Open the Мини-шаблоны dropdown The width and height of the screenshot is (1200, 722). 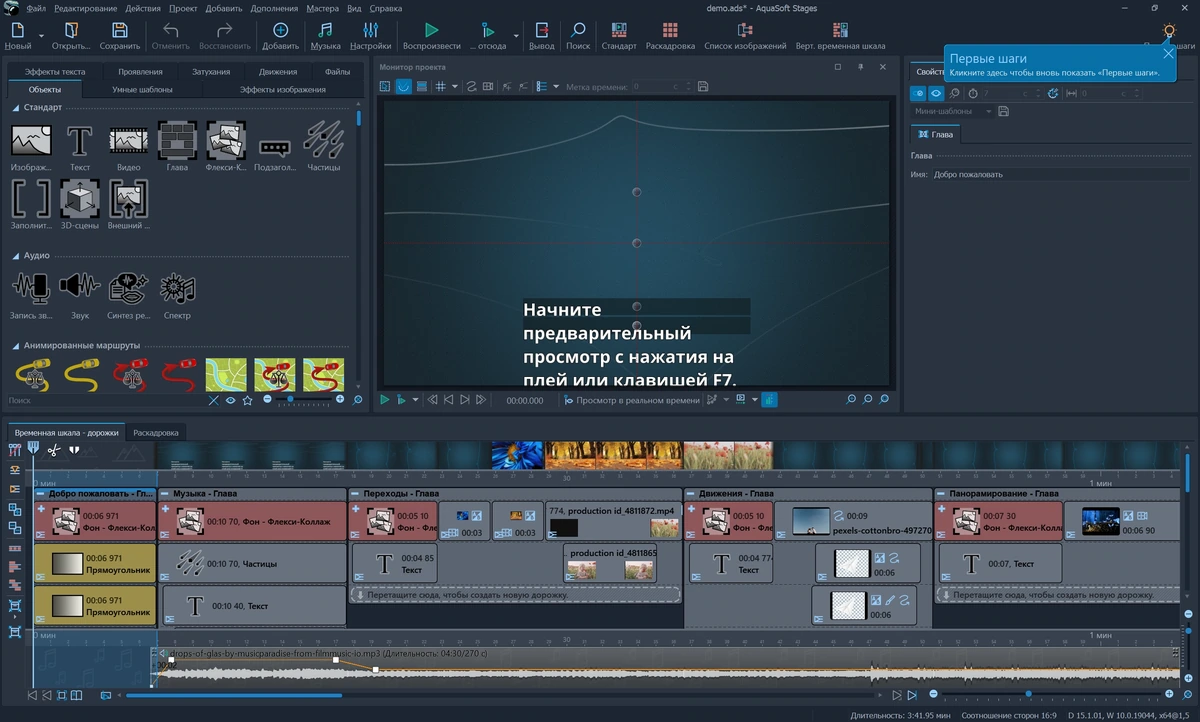953,111
